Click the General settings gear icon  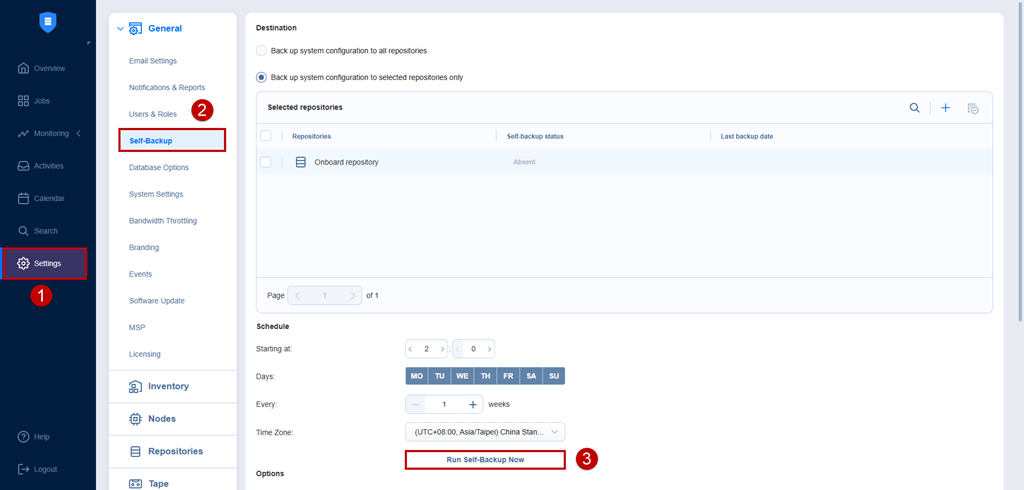point(135,29)
